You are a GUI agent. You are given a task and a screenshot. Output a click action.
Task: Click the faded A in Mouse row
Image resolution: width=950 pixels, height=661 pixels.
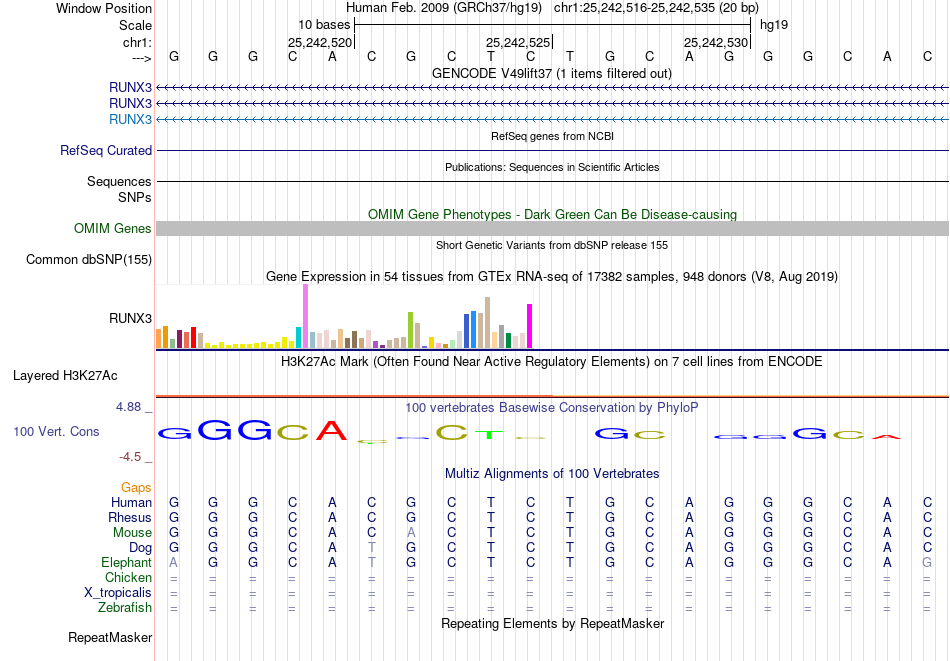click(411, 533)
